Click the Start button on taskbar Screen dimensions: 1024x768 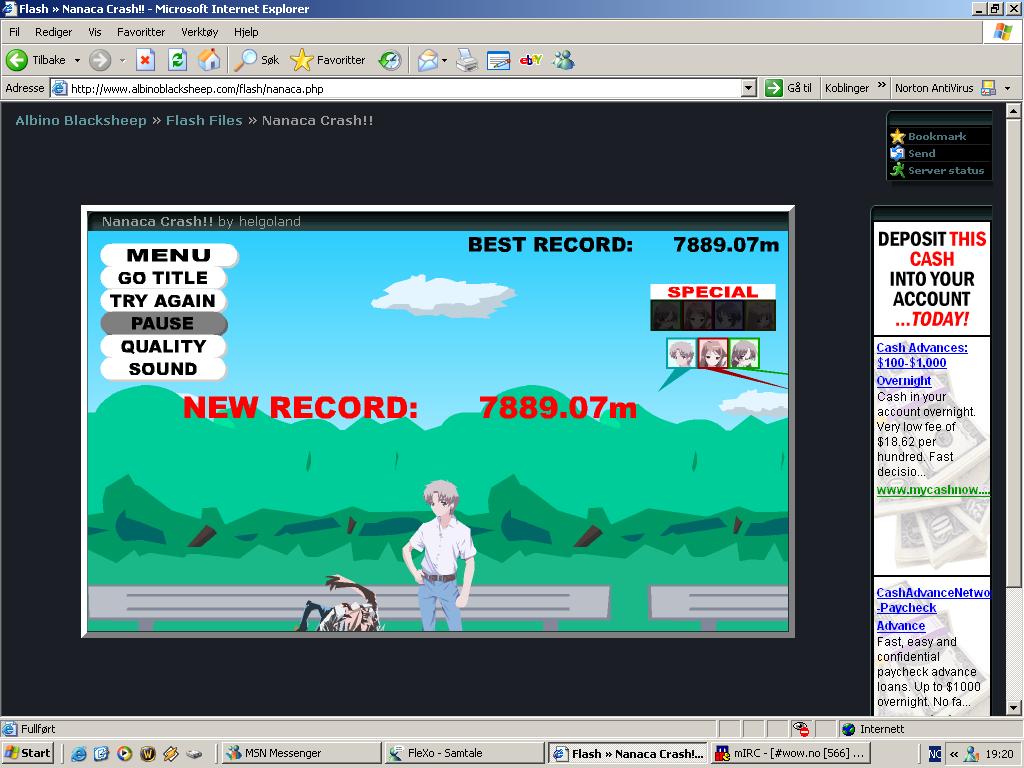[27, 753]
